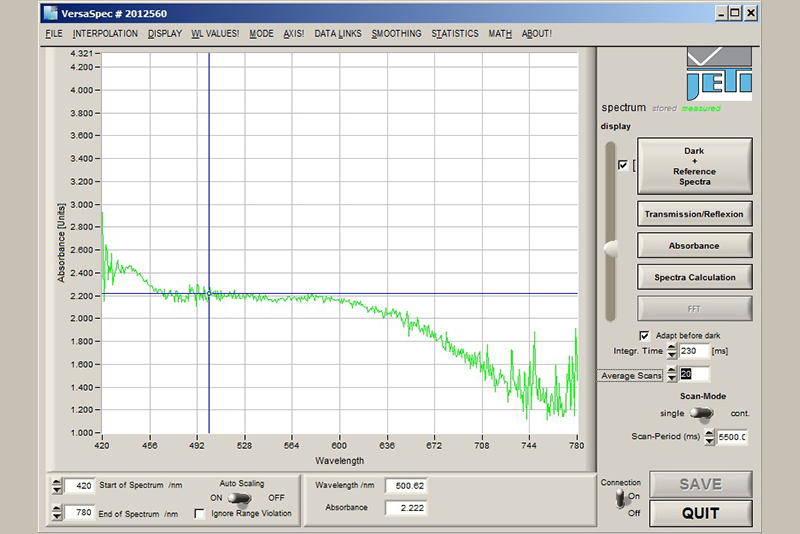The height and width of the screenshot is (534, 800).
Task: Click the x-axis start value 420
Action: pos(102,445)
